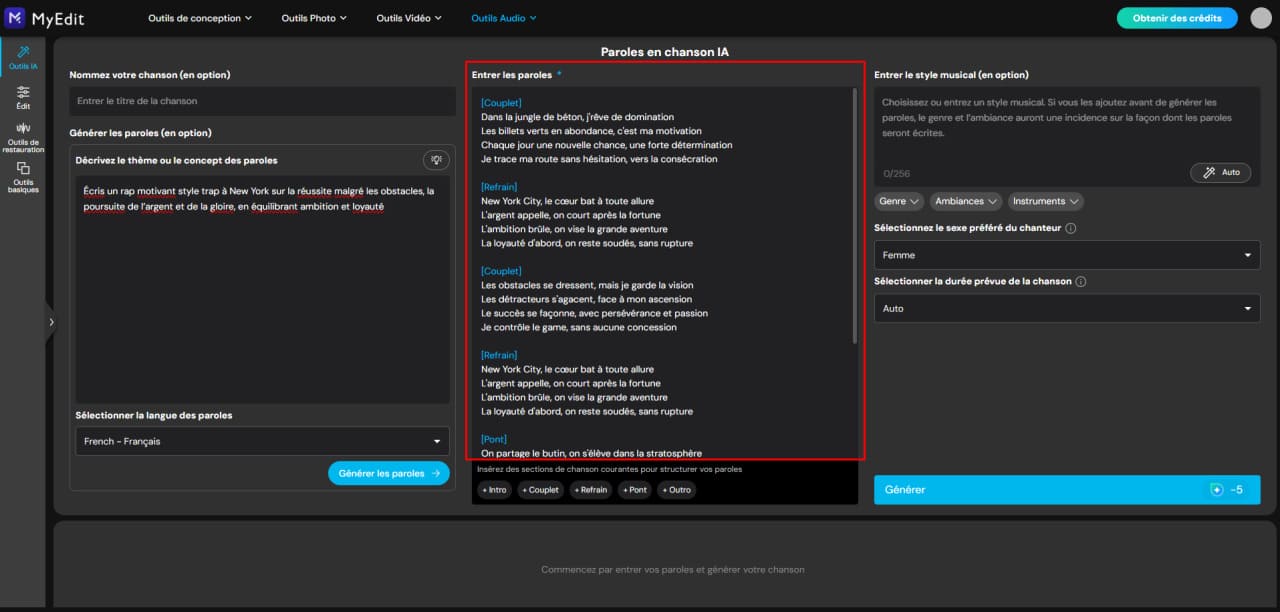The width and height of the screenshot is (1280, 612).
Task: Insert an Intro section tag
Action: 493,490
